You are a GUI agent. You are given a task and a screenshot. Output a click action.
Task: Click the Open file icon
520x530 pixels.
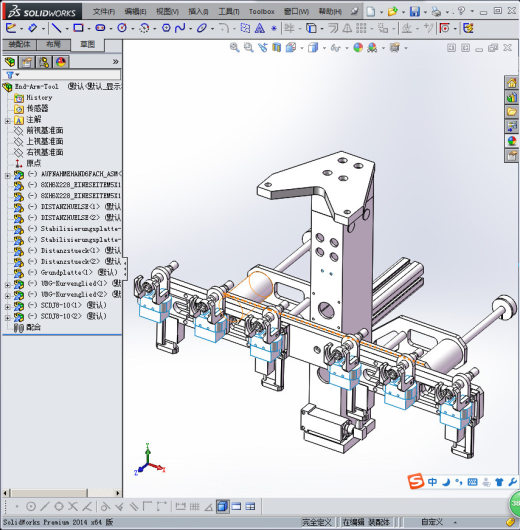(393, 11)
